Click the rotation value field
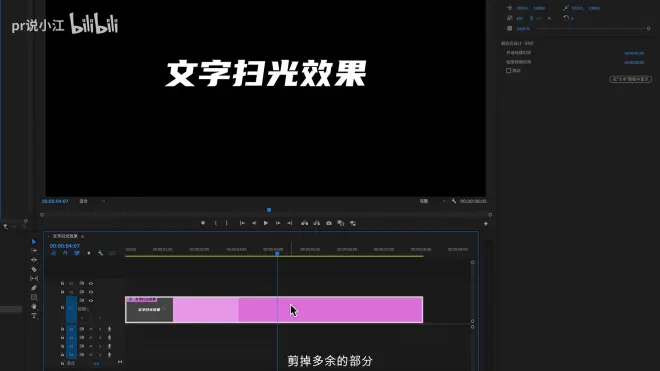Image resolution: width=660 pixels, height=371 pixels. (572, 19)
